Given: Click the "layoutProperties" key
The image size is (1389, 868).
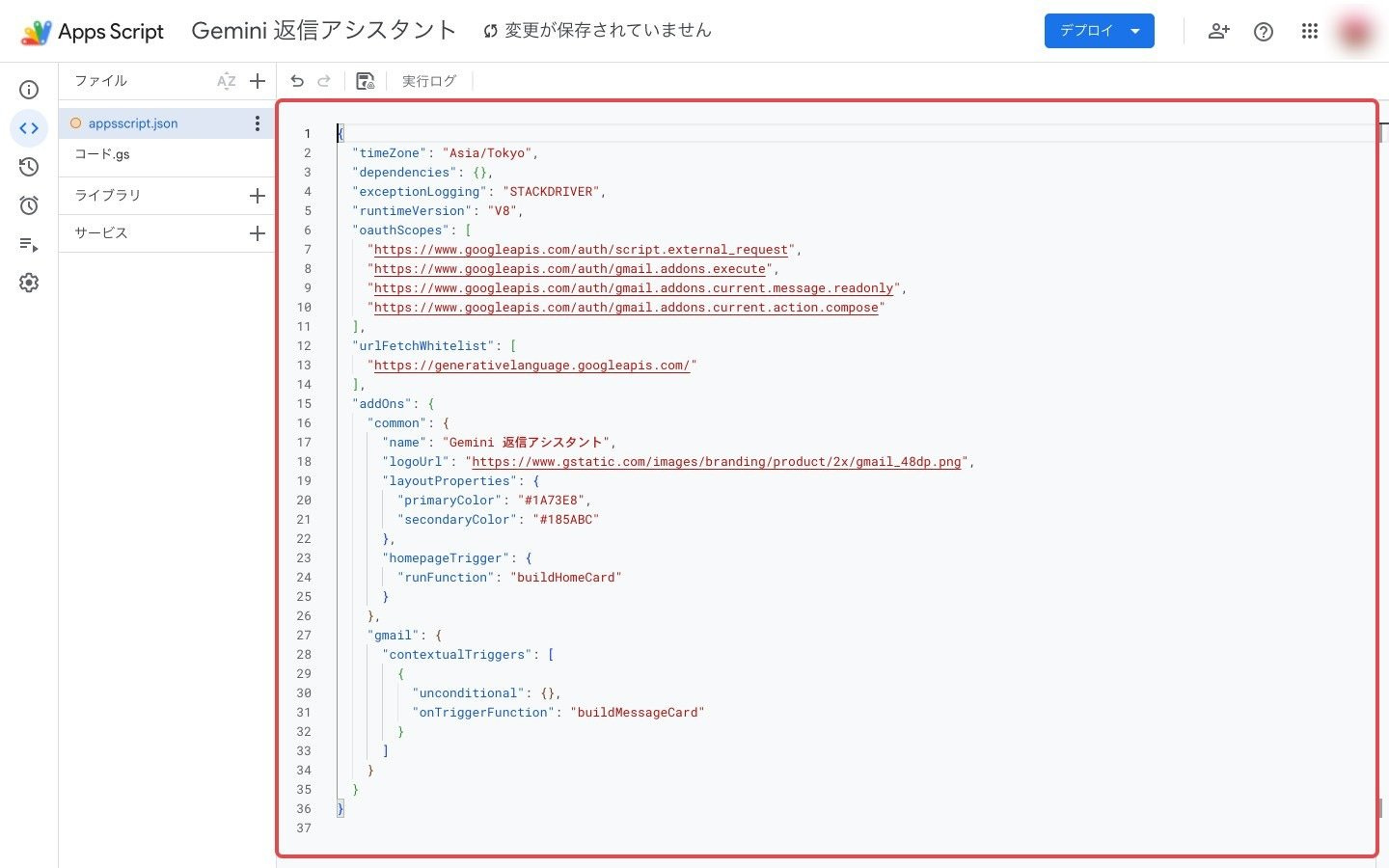Looking at the screenshot, I should pyautogui.click(x=449, y=481).
